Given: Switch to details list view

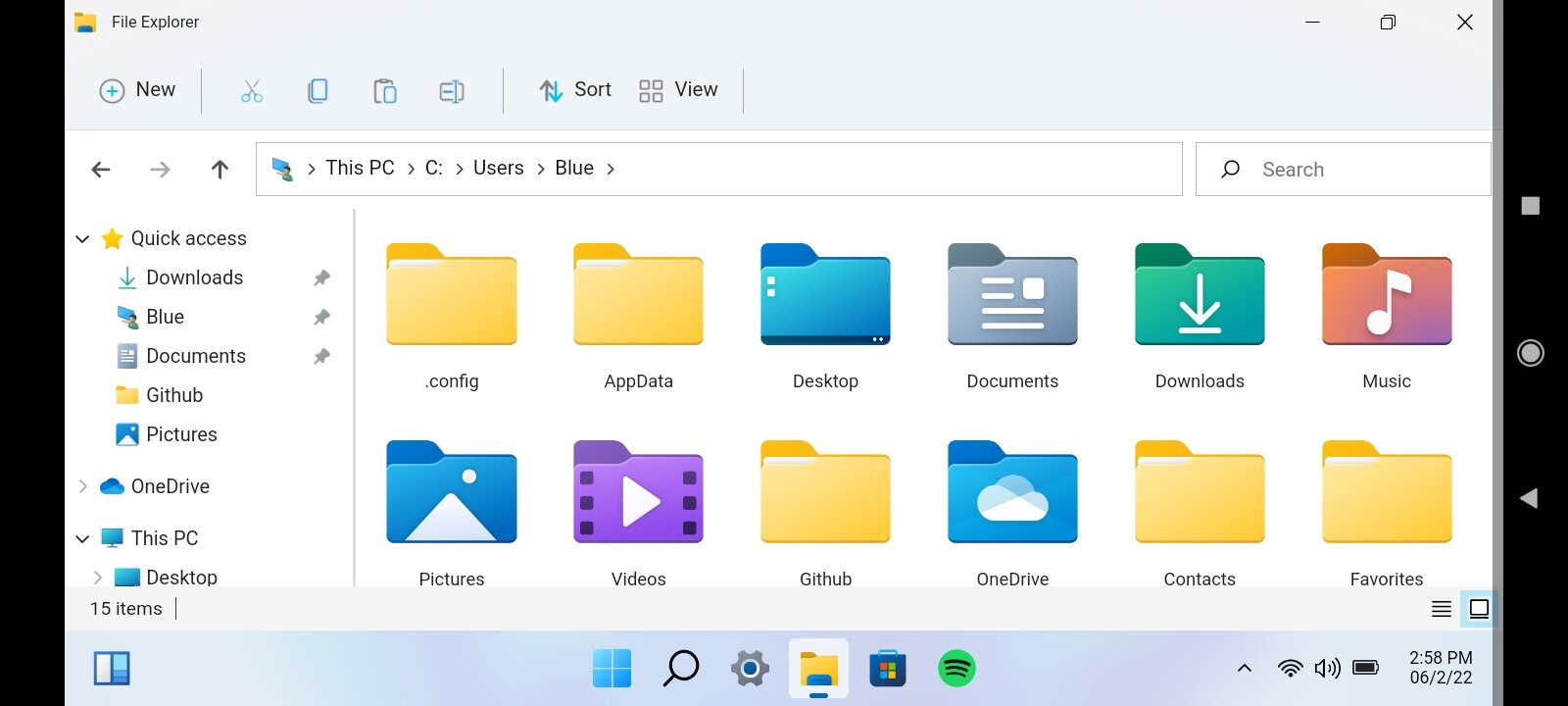Looking at the screenshot, I should [x=1442, y=609].
